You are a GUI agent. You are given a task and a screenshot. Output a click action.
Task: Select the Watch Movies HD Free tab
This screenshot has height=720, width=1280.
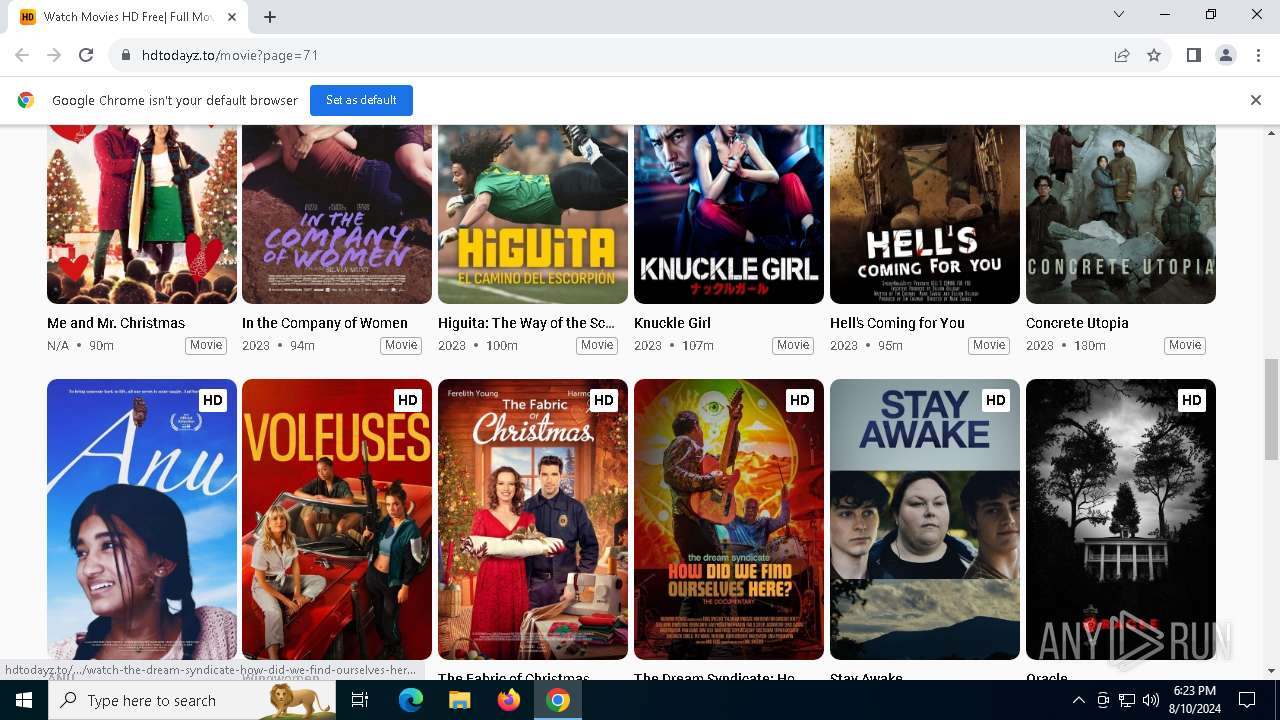tap(130, 17)
